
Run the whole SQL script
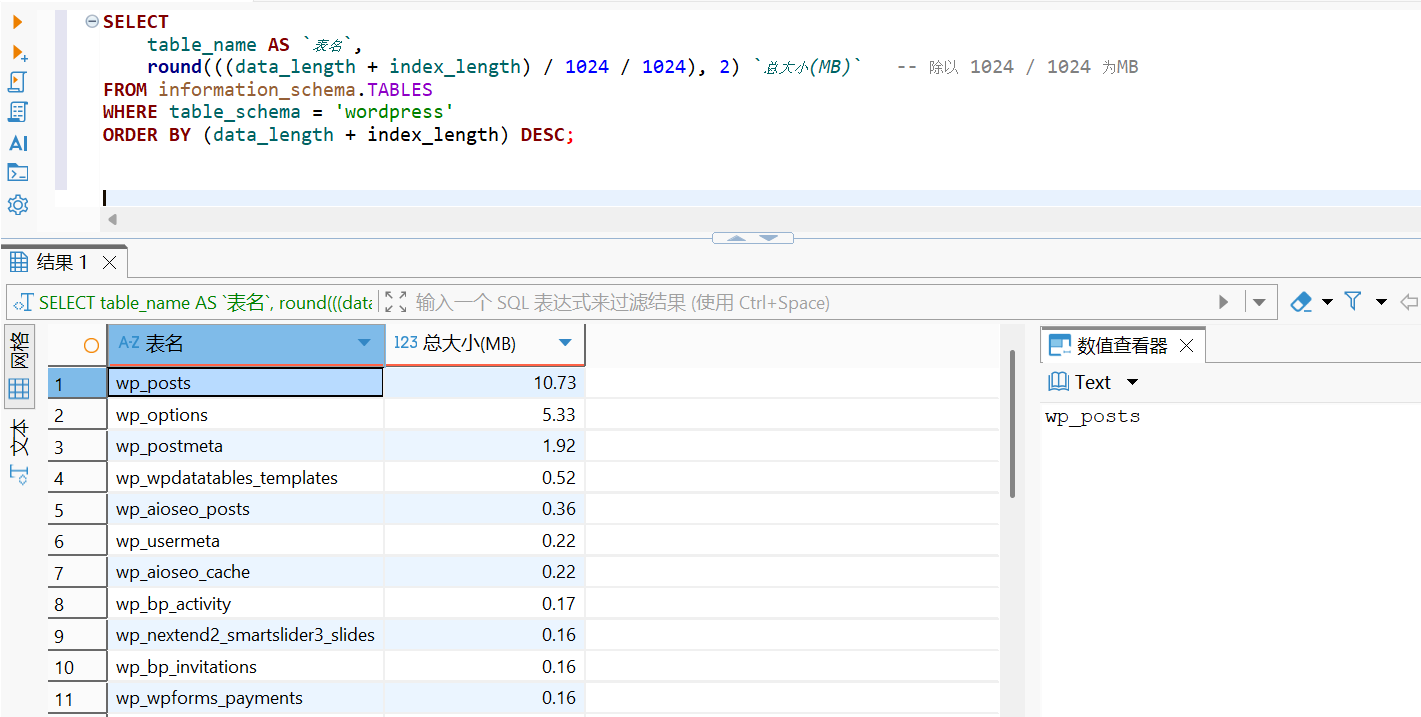point(18,82)
